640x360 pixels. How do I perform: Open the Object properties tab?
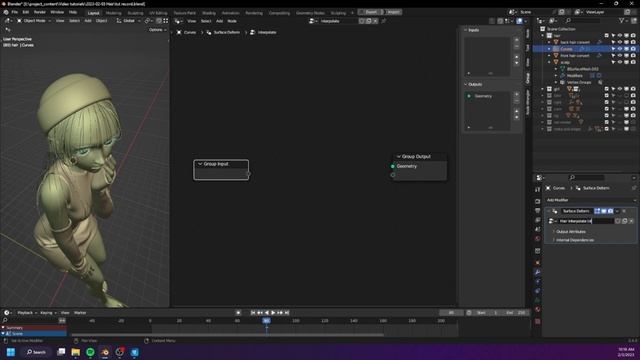[x=538, y=262]
